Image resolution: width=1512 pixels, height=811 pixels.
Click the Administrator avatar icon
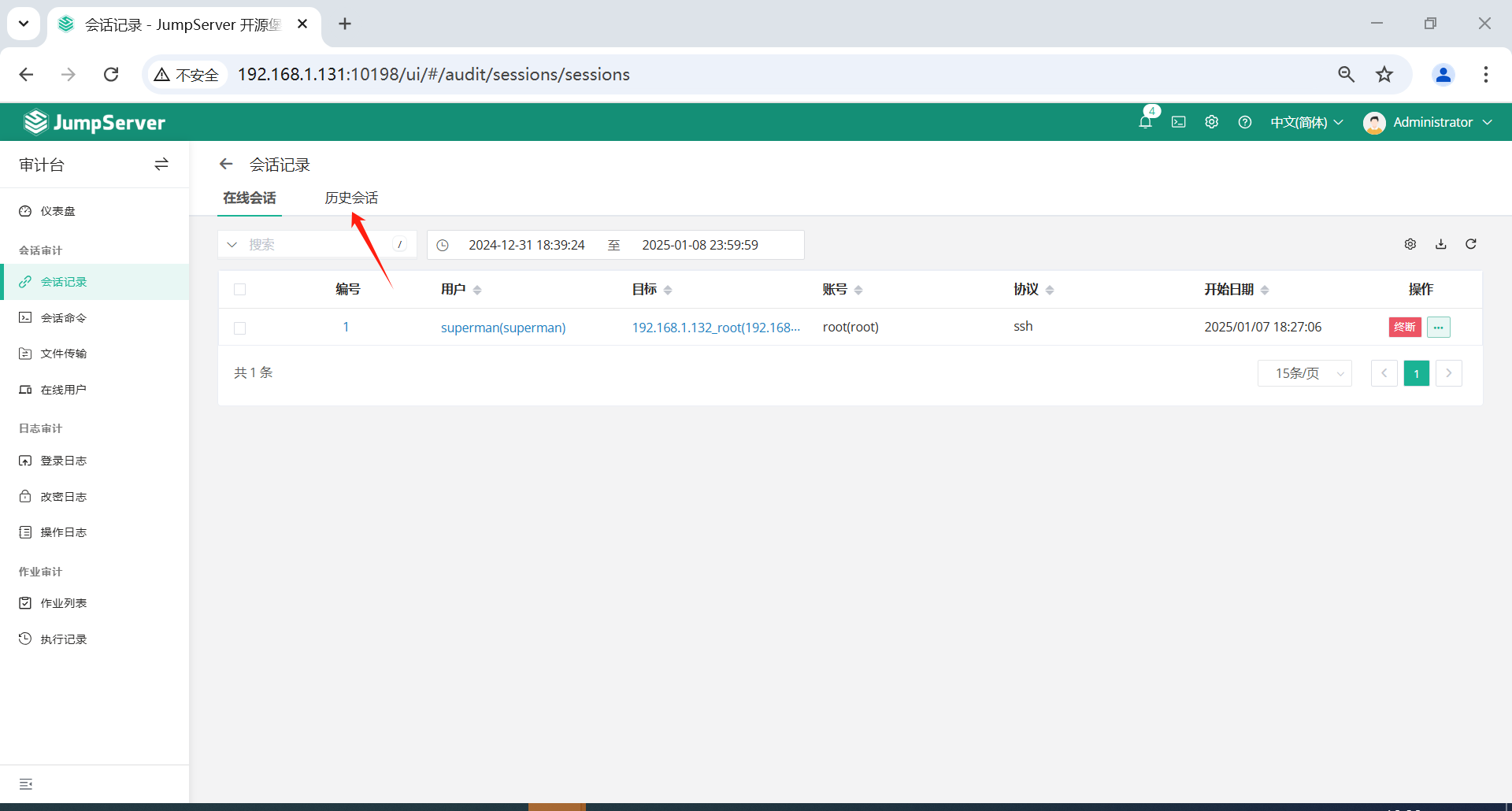(1374, 123)
